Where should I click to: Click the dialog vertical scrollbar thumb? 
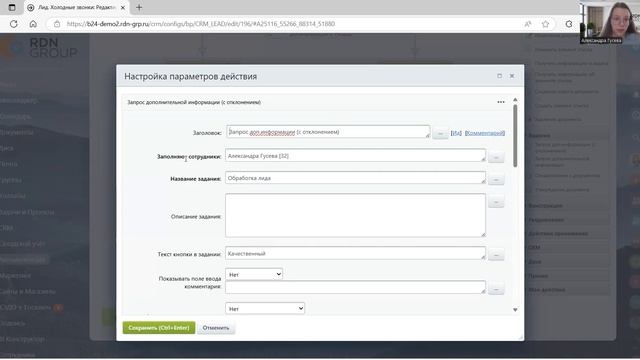[515, 136]
